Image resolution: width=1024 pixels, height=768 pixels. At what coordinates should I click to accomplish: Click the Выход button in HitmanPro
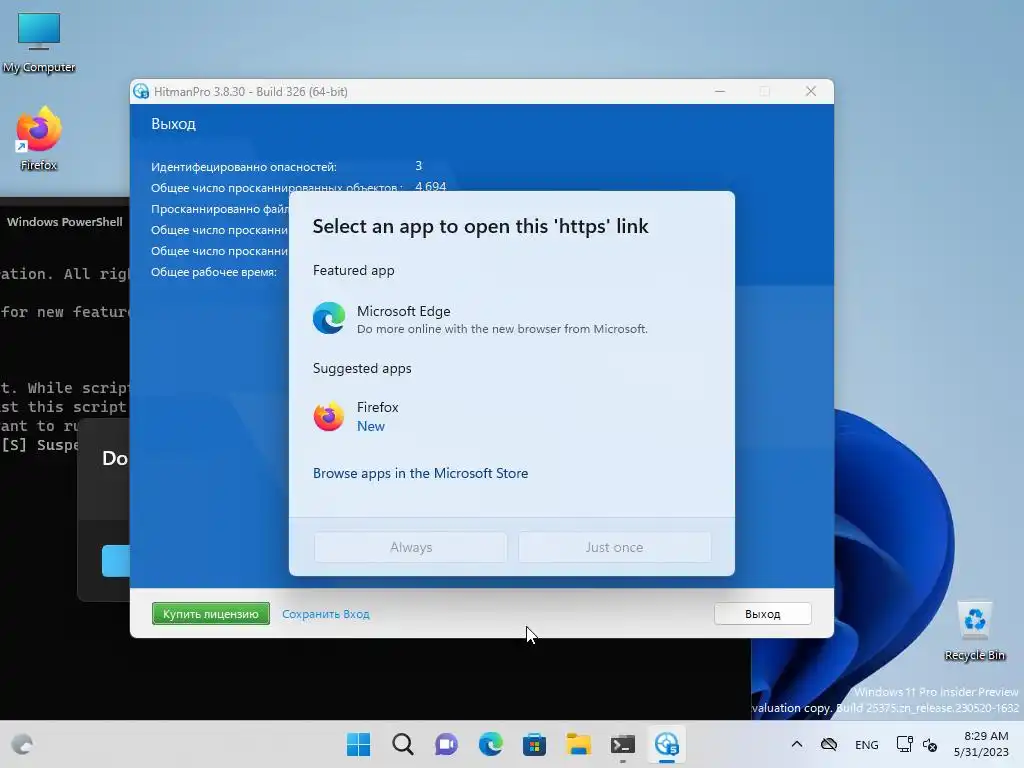tap(762, 614)
